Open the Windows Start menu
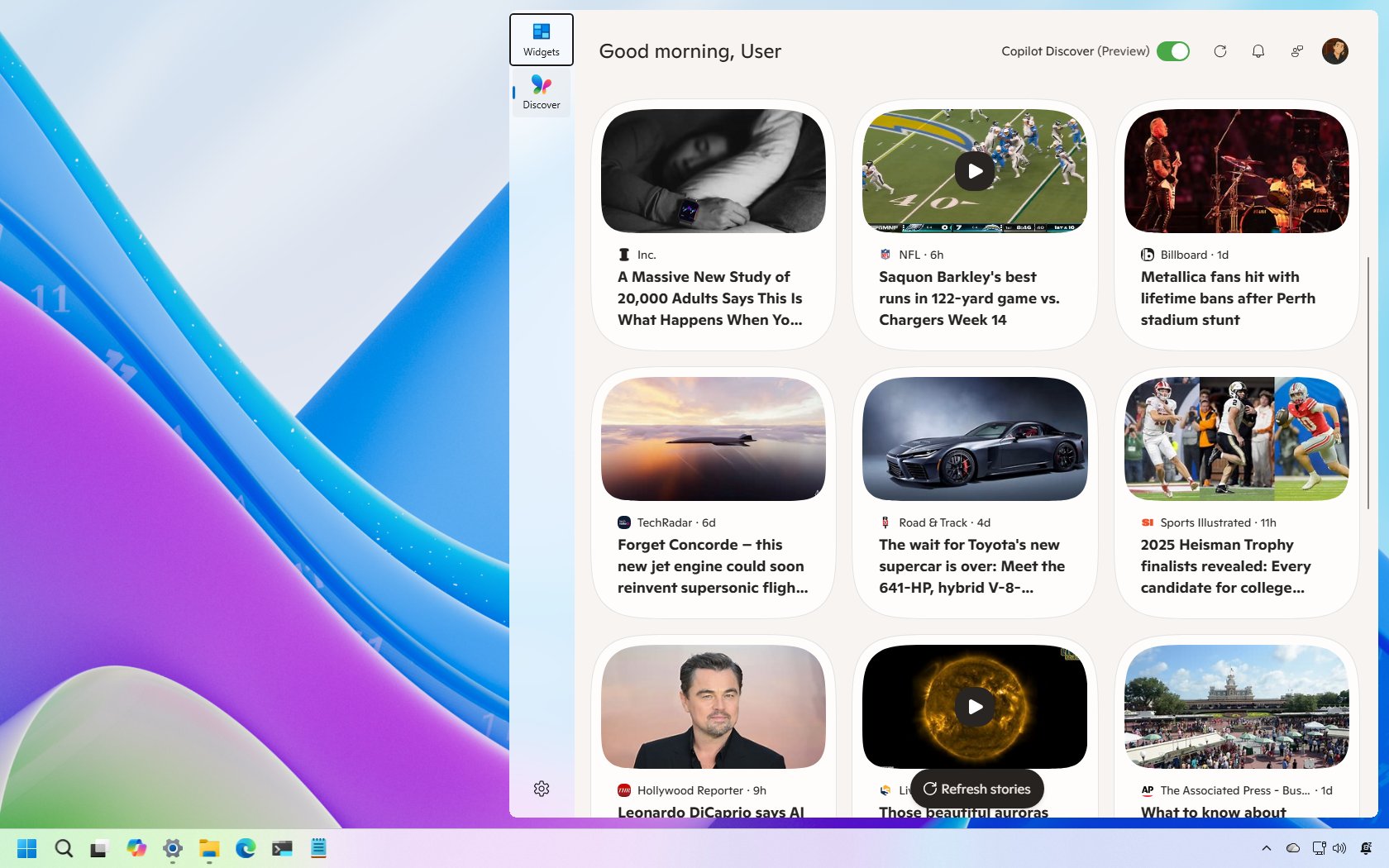Image resolution: width=1389 pixels, height=868 pixels. (x=26, y=848)
